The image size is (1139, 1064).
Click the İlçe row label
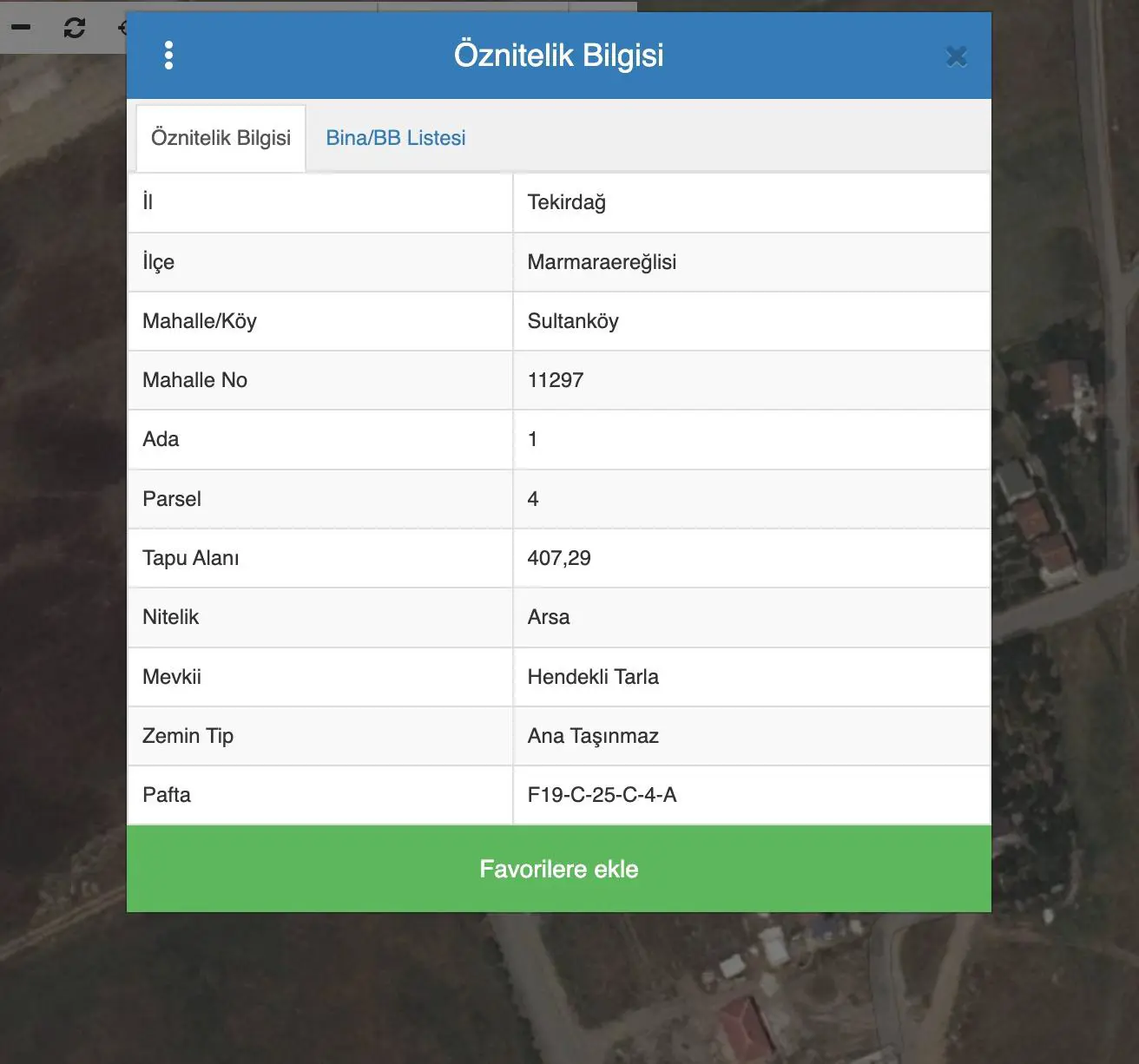pos(158,262)
